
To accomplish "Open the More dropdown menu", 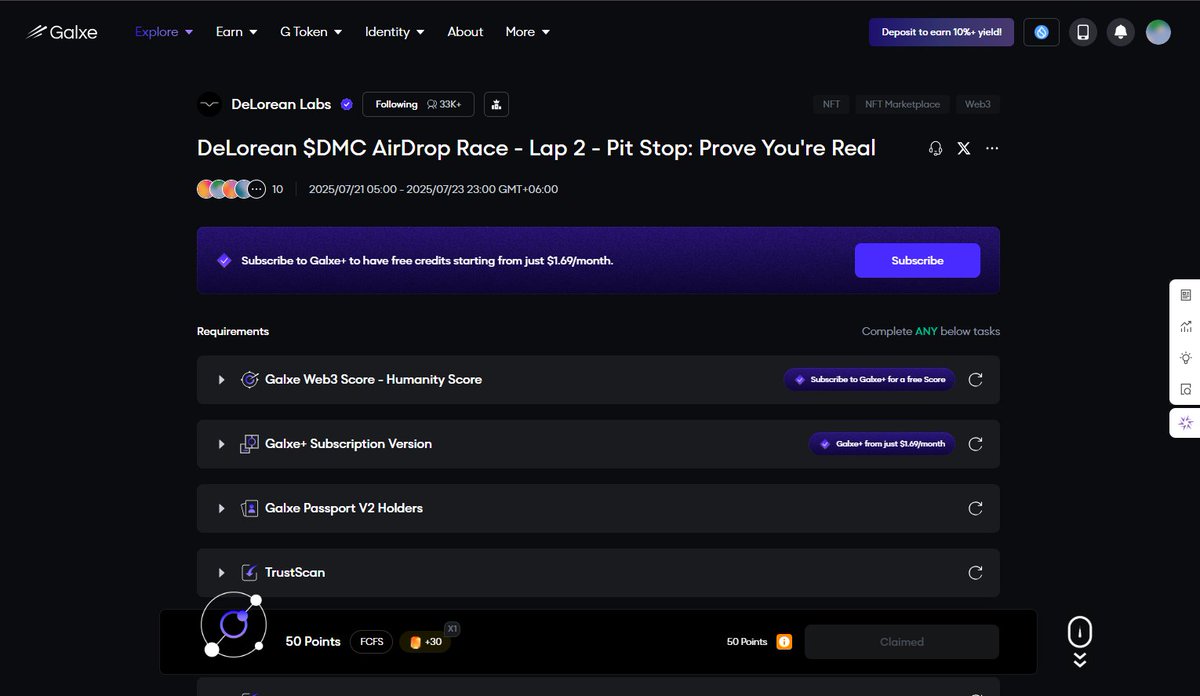I will tap(528, 32).
